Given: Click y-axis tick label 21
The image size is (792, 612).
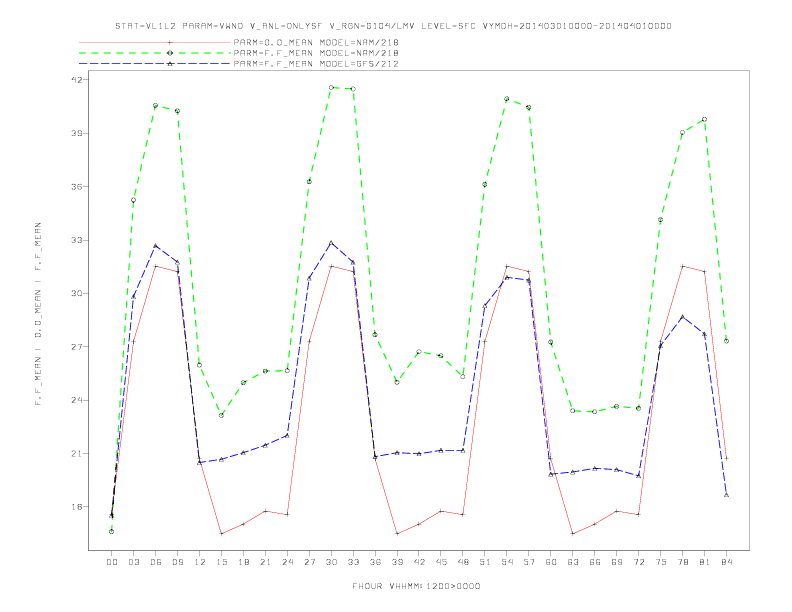Looking at the screenshot, I should [x=77, y=453].
